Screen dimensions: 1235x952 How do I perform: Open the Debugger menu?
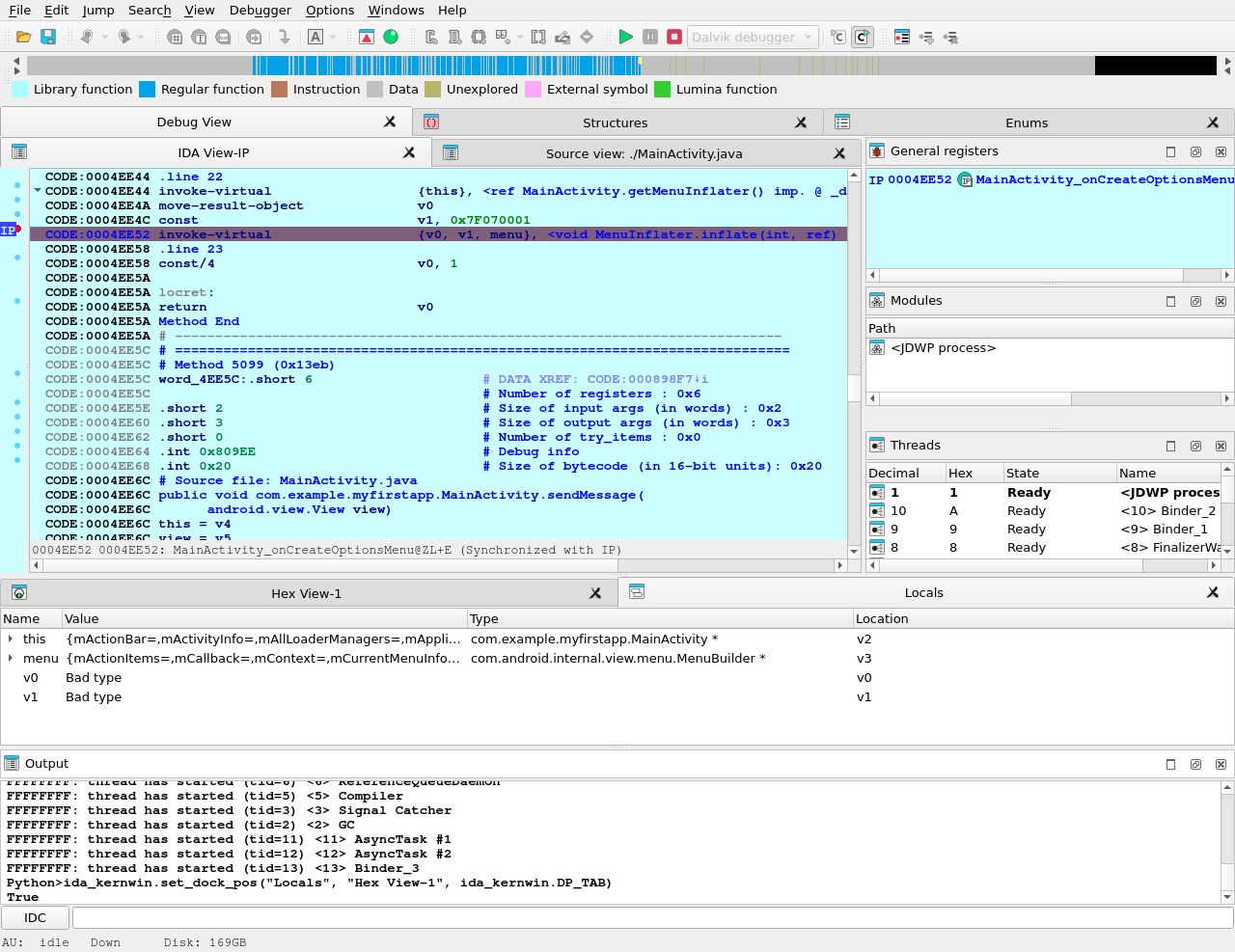(260, 10)
